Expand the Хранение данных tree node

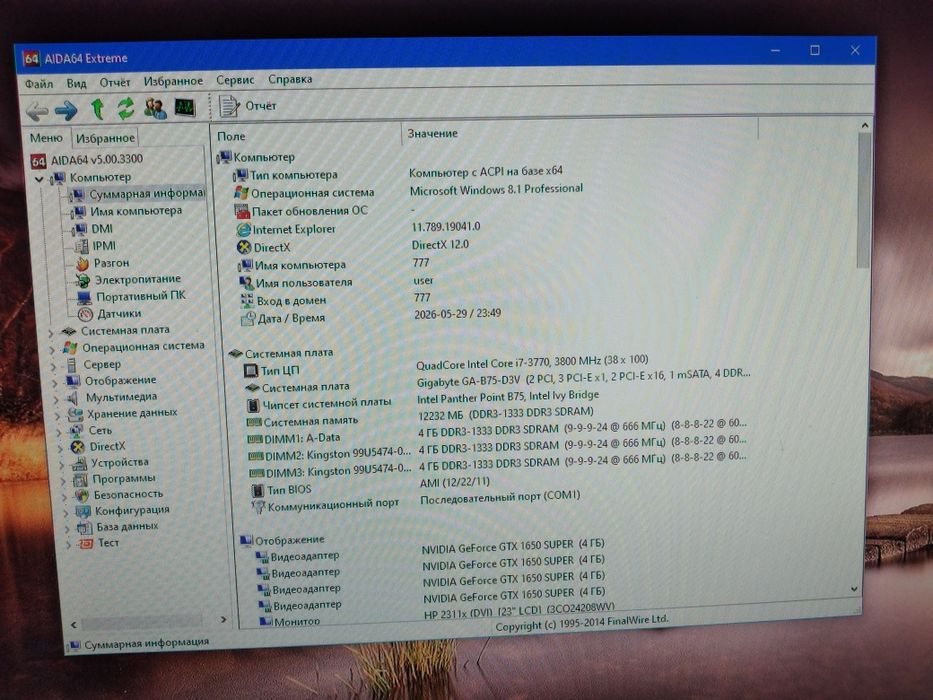[58, 415]
